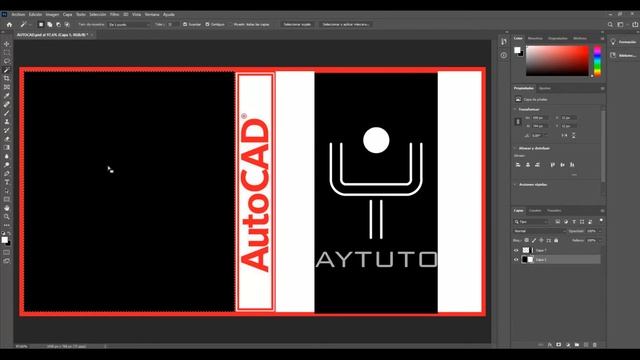Toggle lock all padlock icon

556,240
